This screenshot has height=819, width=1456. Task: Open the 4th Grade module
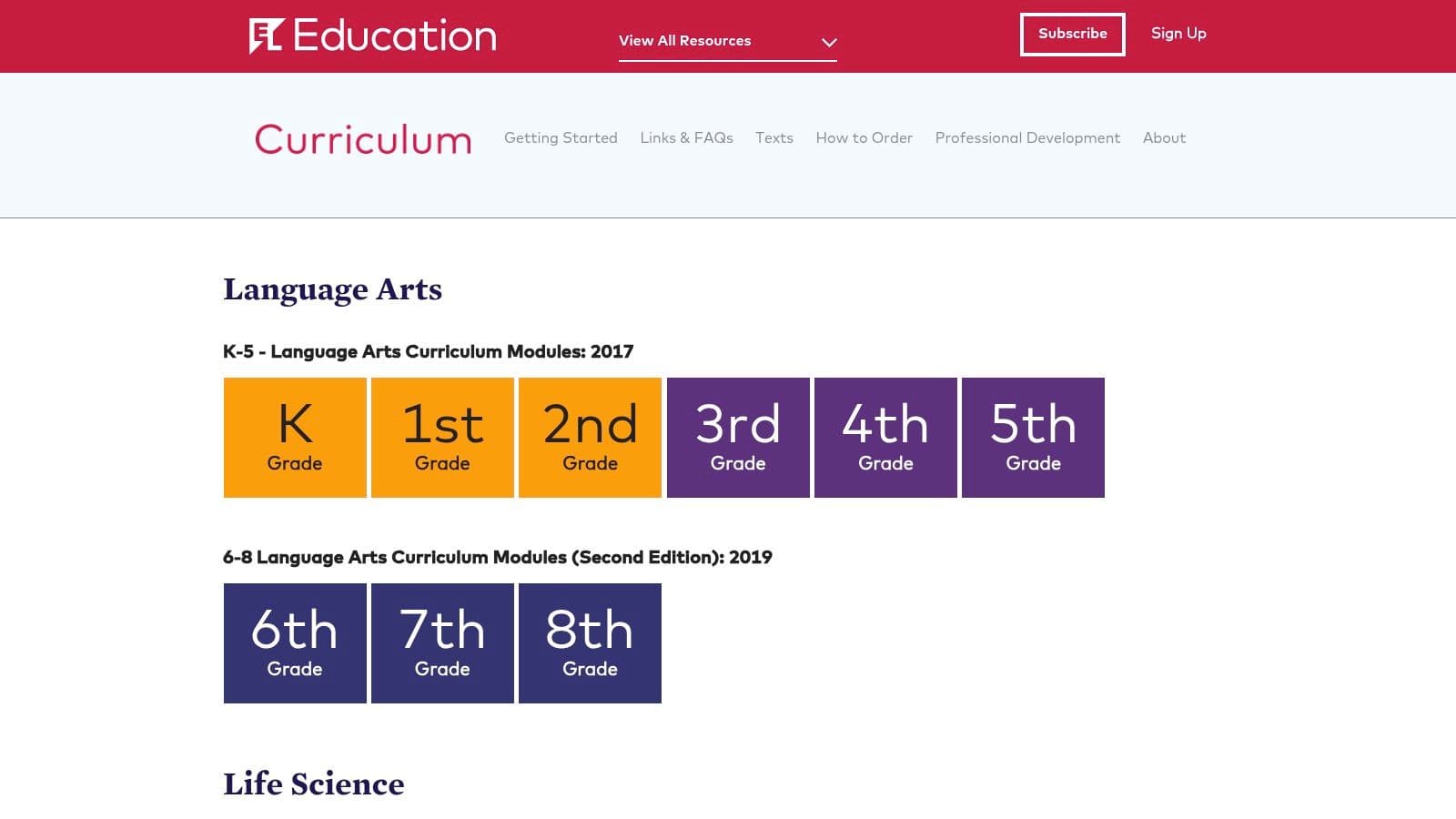click(885, 437)
